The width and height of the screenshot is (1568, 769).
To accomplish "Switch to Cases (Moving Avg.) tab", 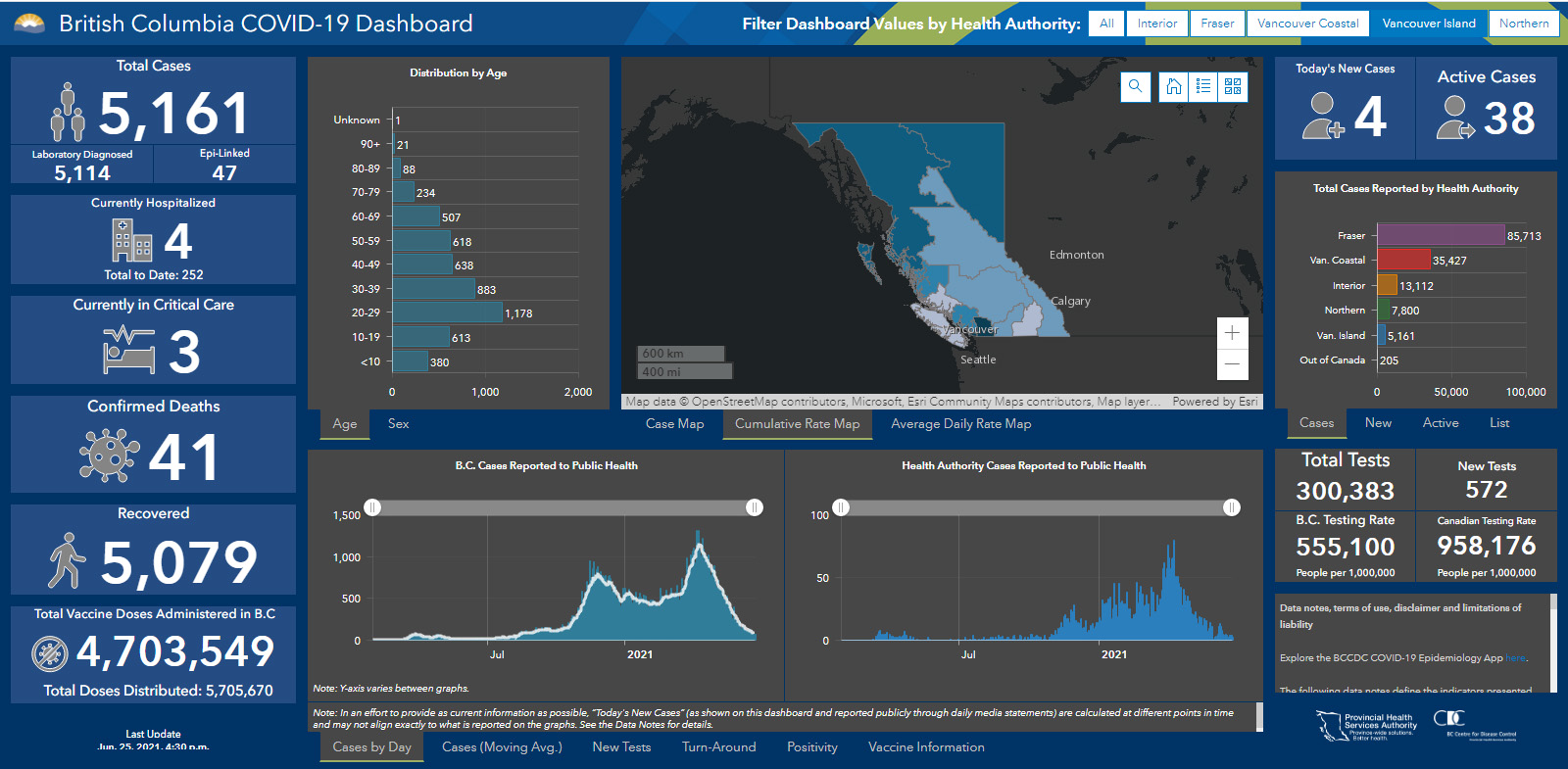I will click(502, 747).
